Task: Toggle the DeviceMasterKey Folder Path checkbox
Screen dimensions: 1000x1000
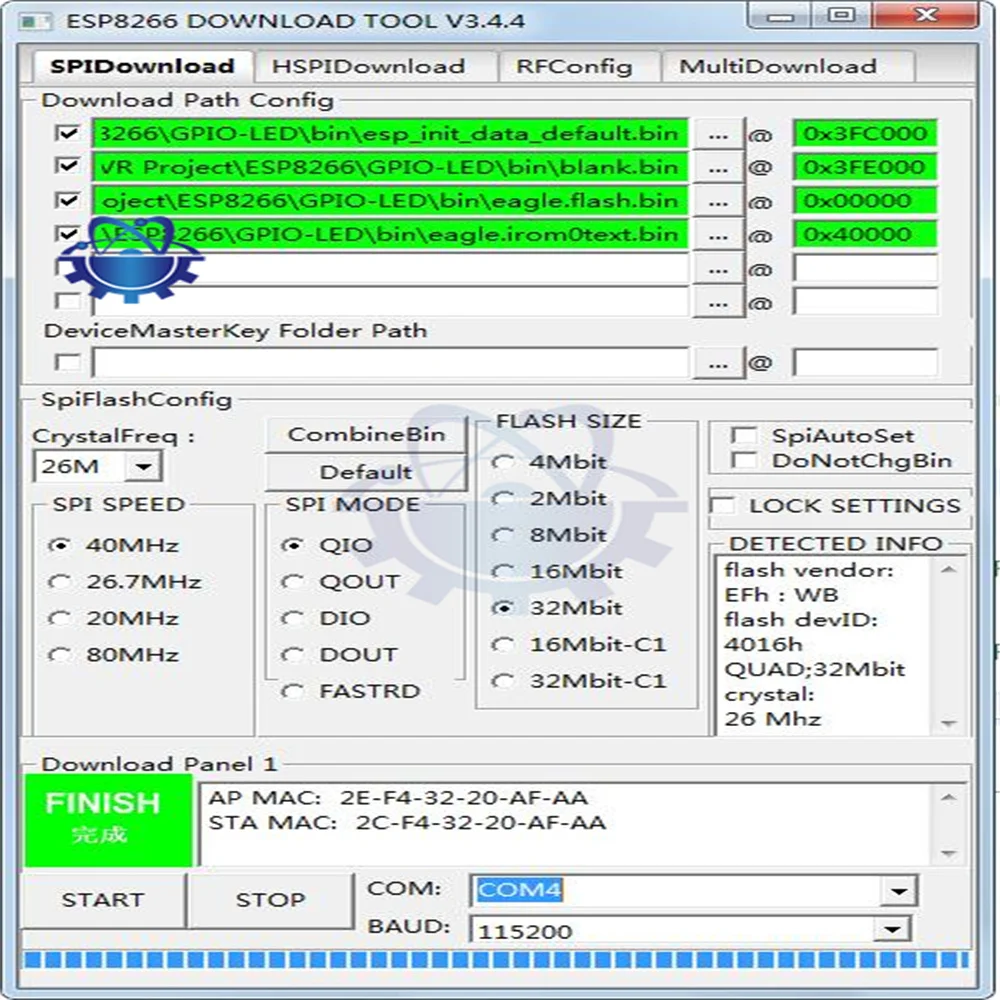Action: pyautogui.click(x=68, y=363)
